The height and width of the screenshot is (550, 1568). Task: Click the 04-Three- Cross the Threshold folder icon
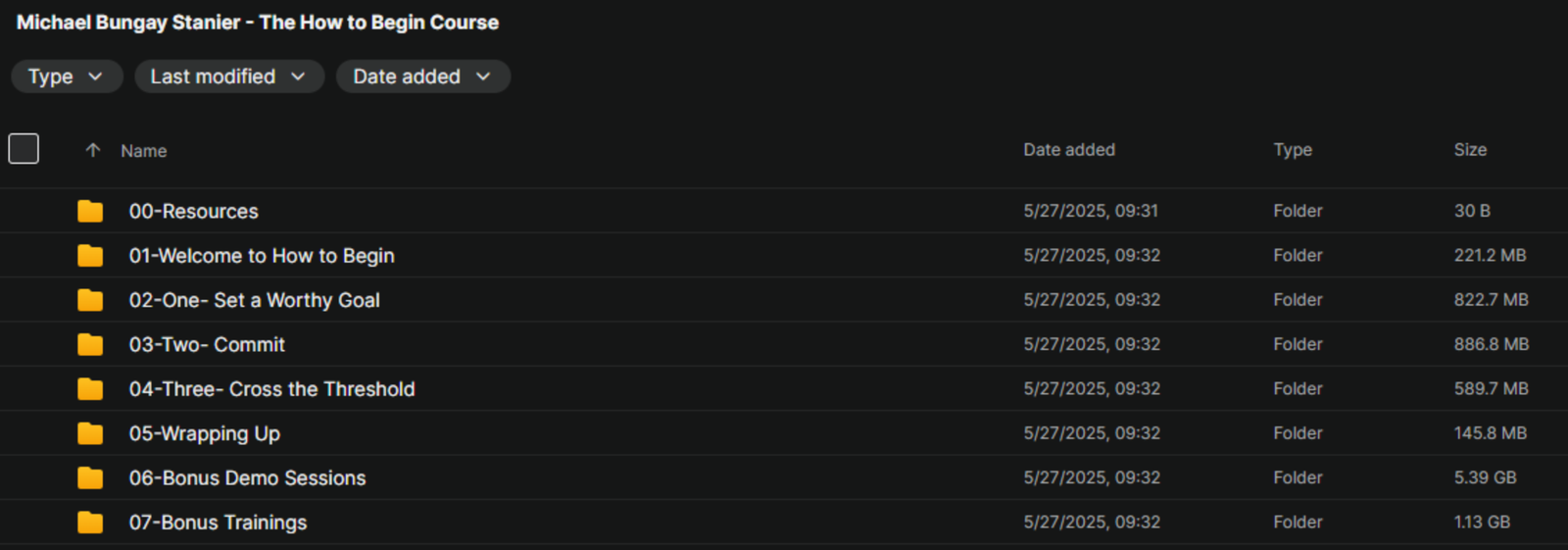tap(90, 389)
